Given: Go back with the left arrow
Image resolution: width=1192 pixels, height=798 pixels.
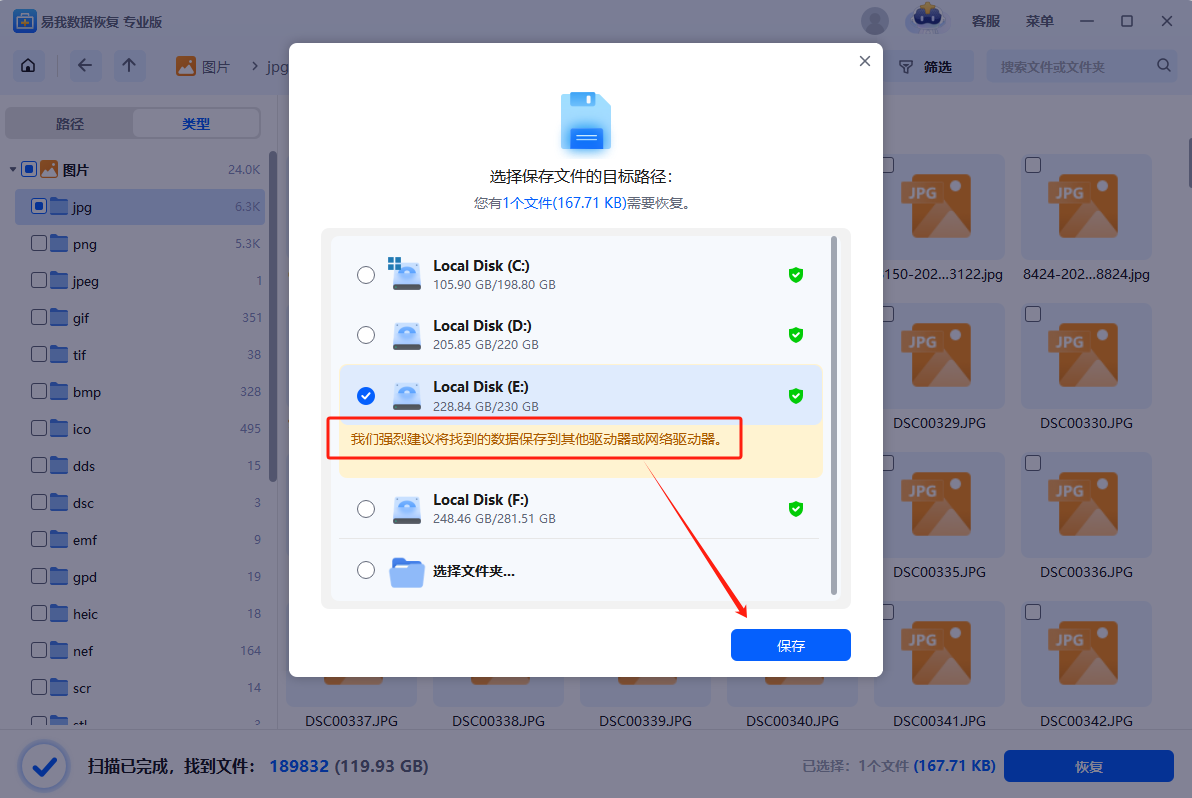Looking at the screenshot, I should 85,66.
